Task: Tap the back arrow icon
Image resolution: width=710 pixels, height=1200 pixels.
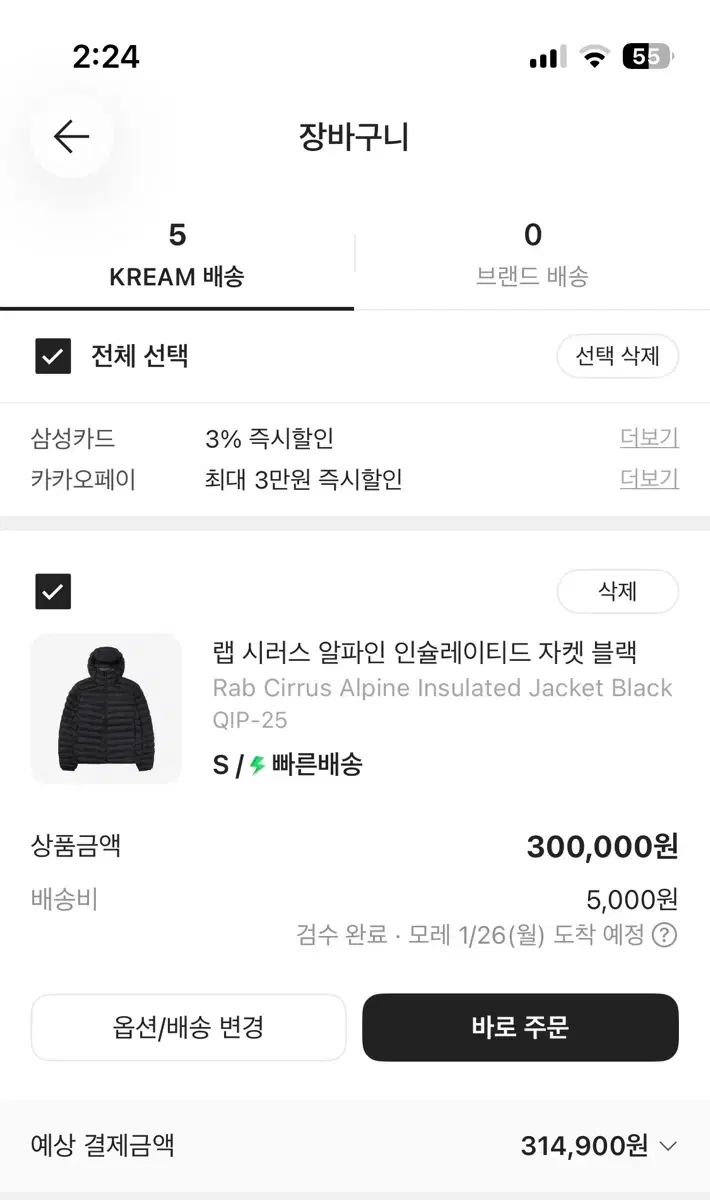Action: tap(71, 136)
